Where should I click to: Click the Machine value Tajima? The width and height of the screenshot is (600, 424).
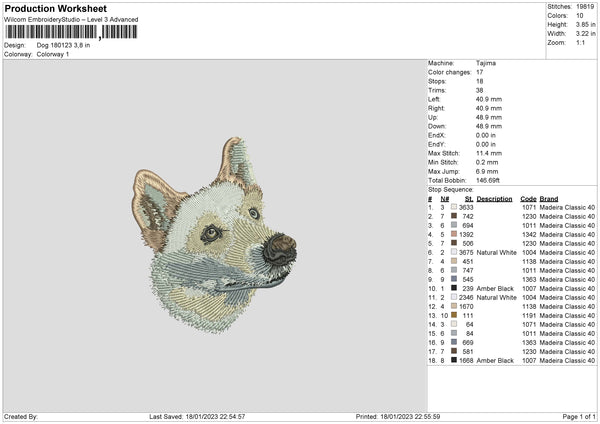pyautogui.click(x=487, y=63)
